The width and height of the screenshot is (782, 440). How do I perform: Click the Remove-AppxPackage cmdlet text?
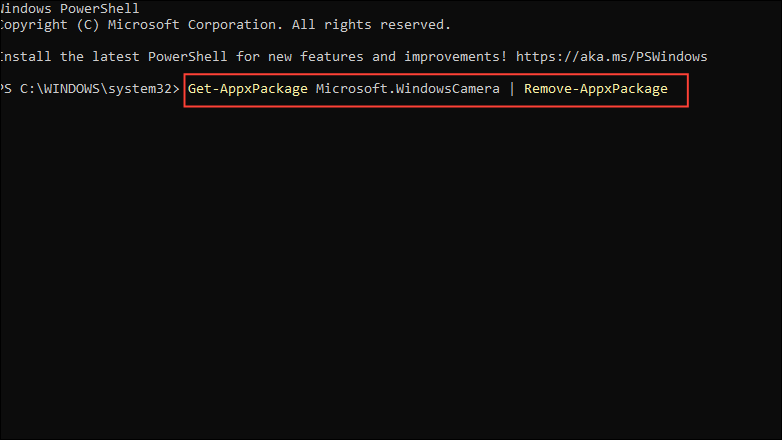pyautogui.click(x=595, y=89)
